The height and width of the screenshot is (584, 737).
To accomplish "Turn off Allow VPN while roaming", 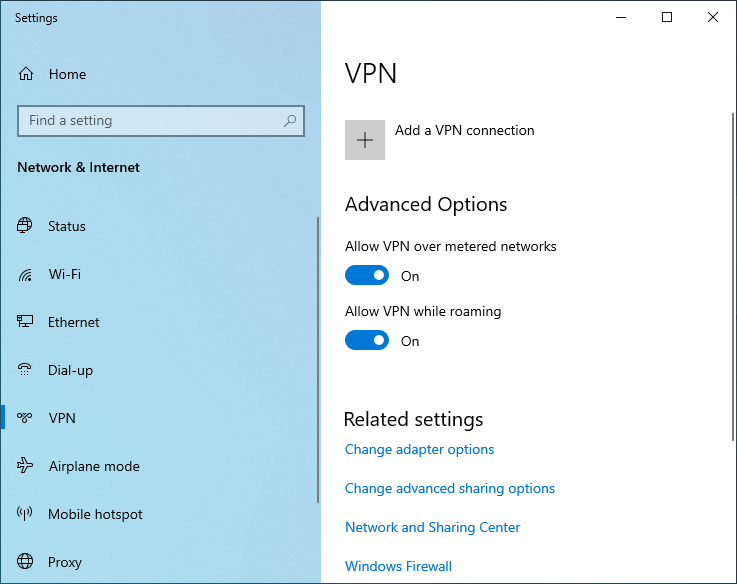I will 366,340.
